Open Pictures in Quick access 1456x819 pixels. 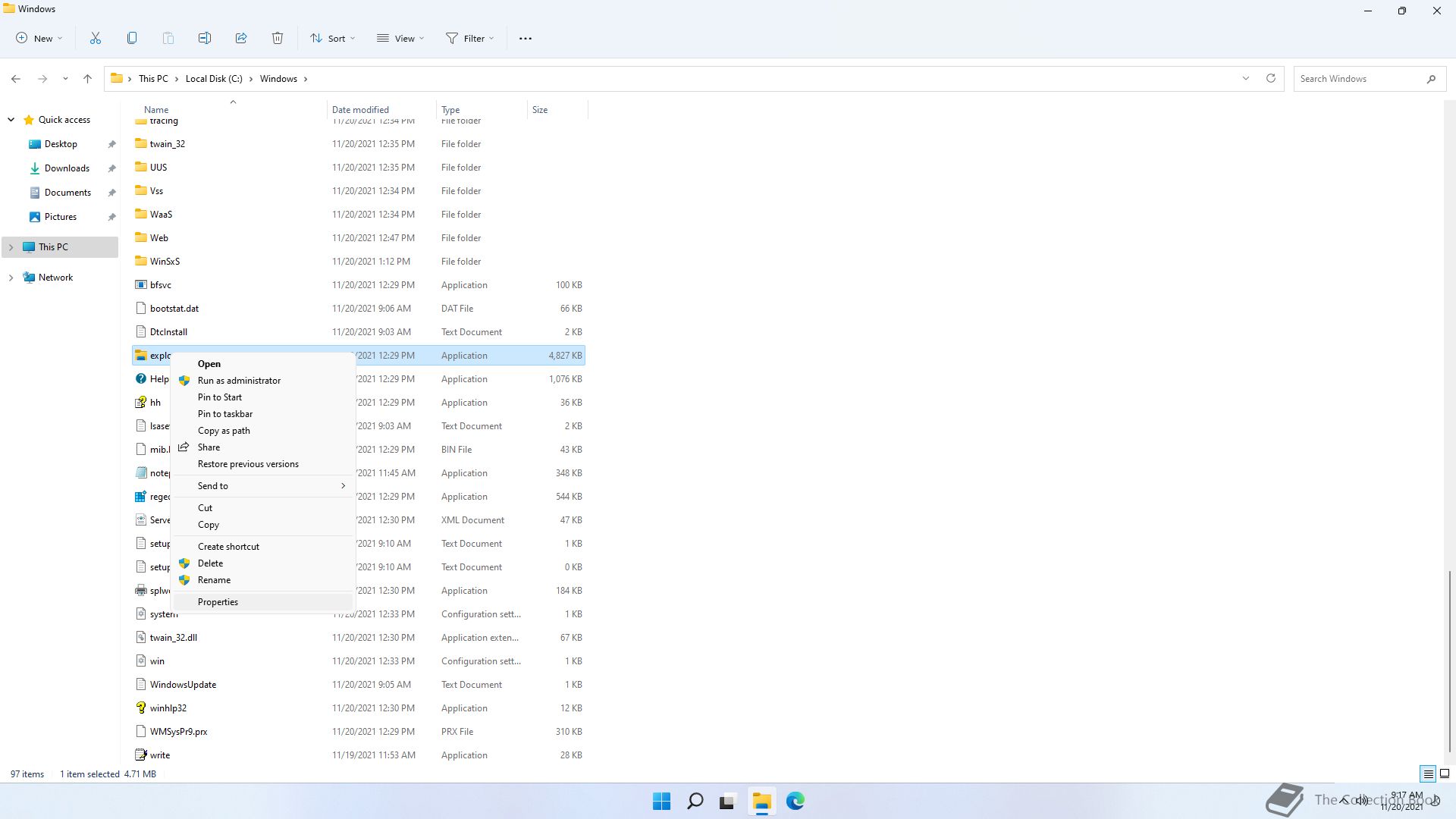(x=61, y=217)
